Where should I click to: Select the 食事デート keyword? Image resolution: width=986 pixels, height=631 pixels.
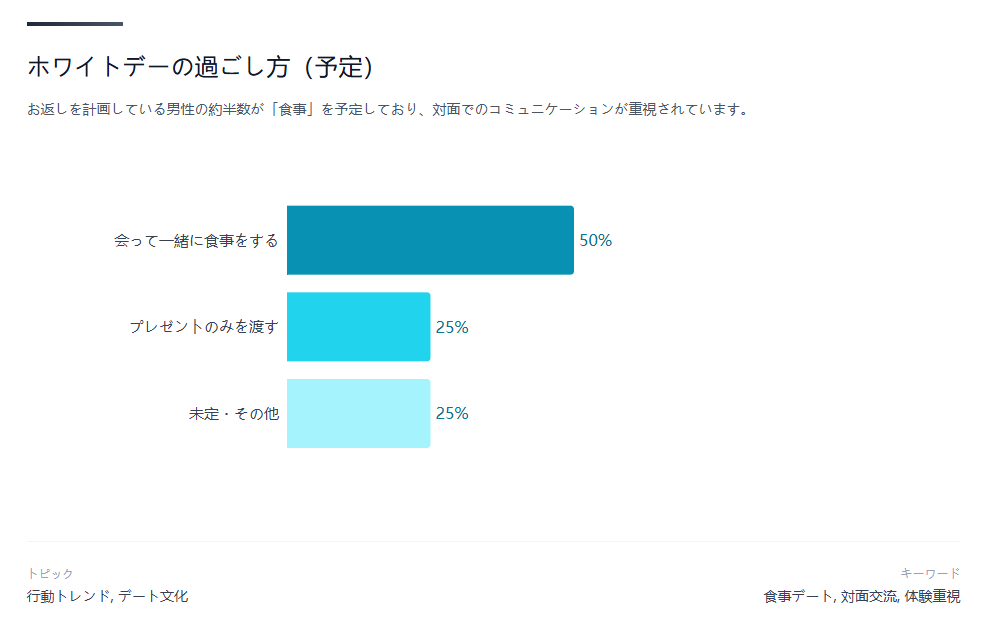tap(797, 597)
